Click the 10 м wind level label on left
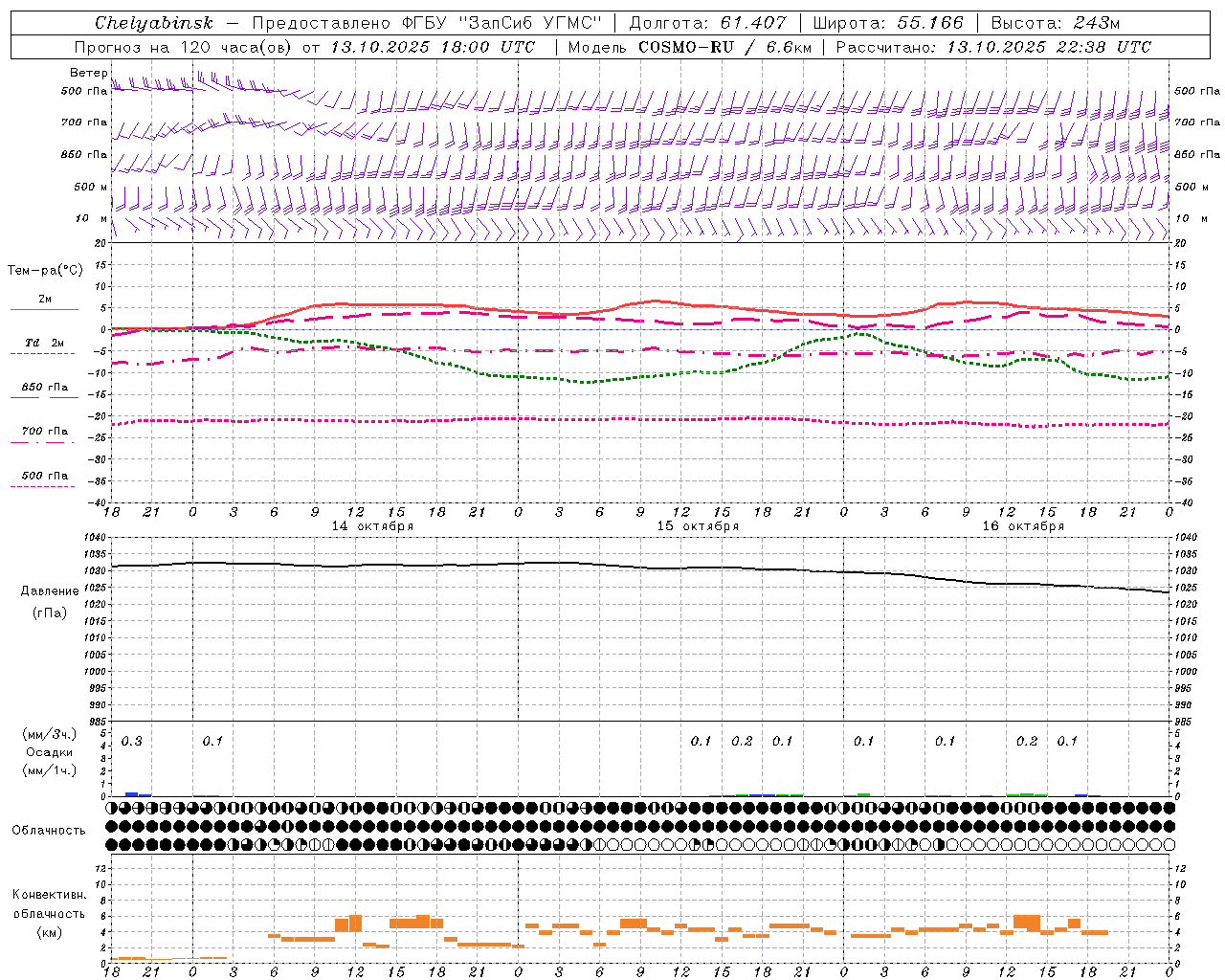The height and width of the screenshot is (980, 1225). coord(91,218)
